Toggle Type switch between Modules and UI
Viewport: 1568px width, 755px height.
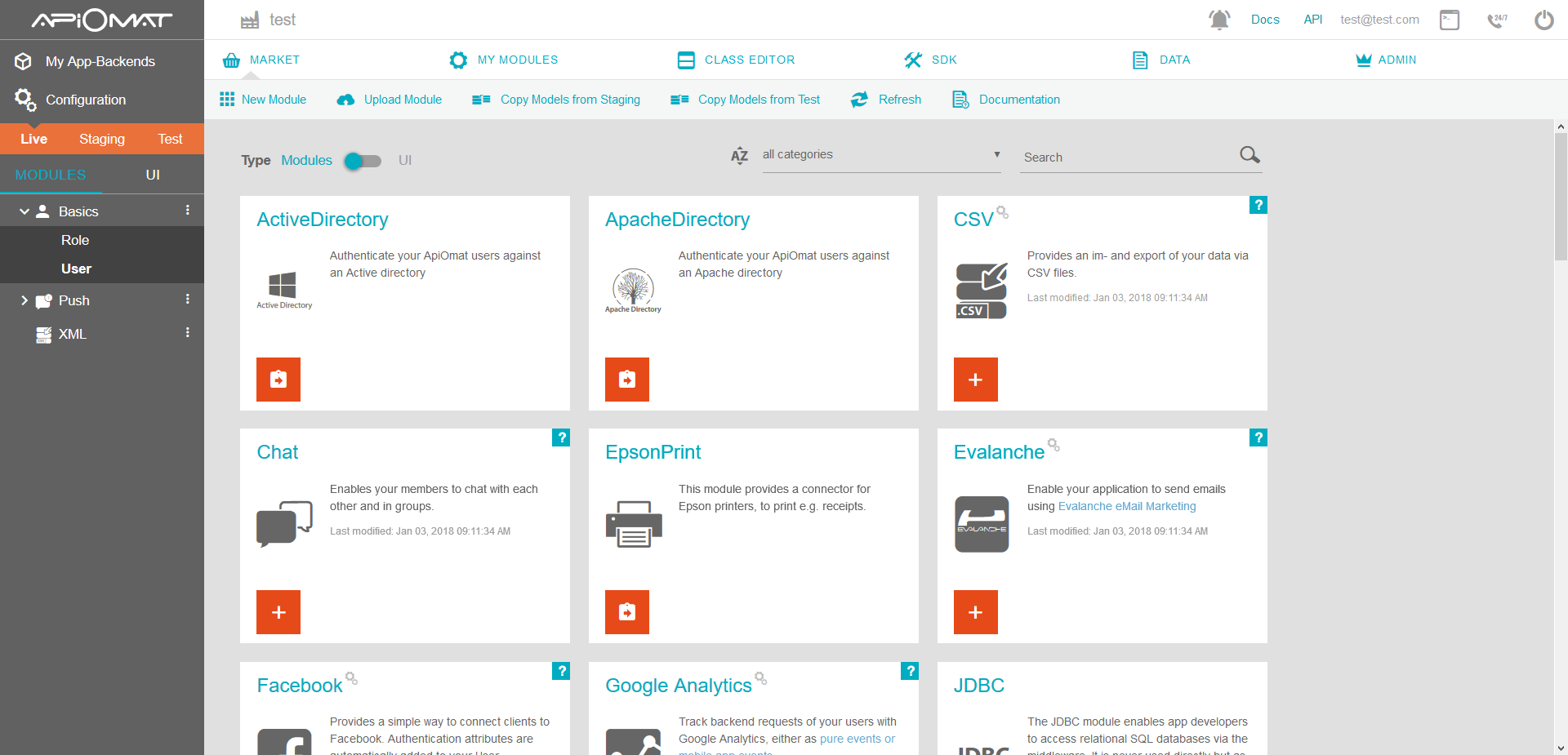point(363,161)
